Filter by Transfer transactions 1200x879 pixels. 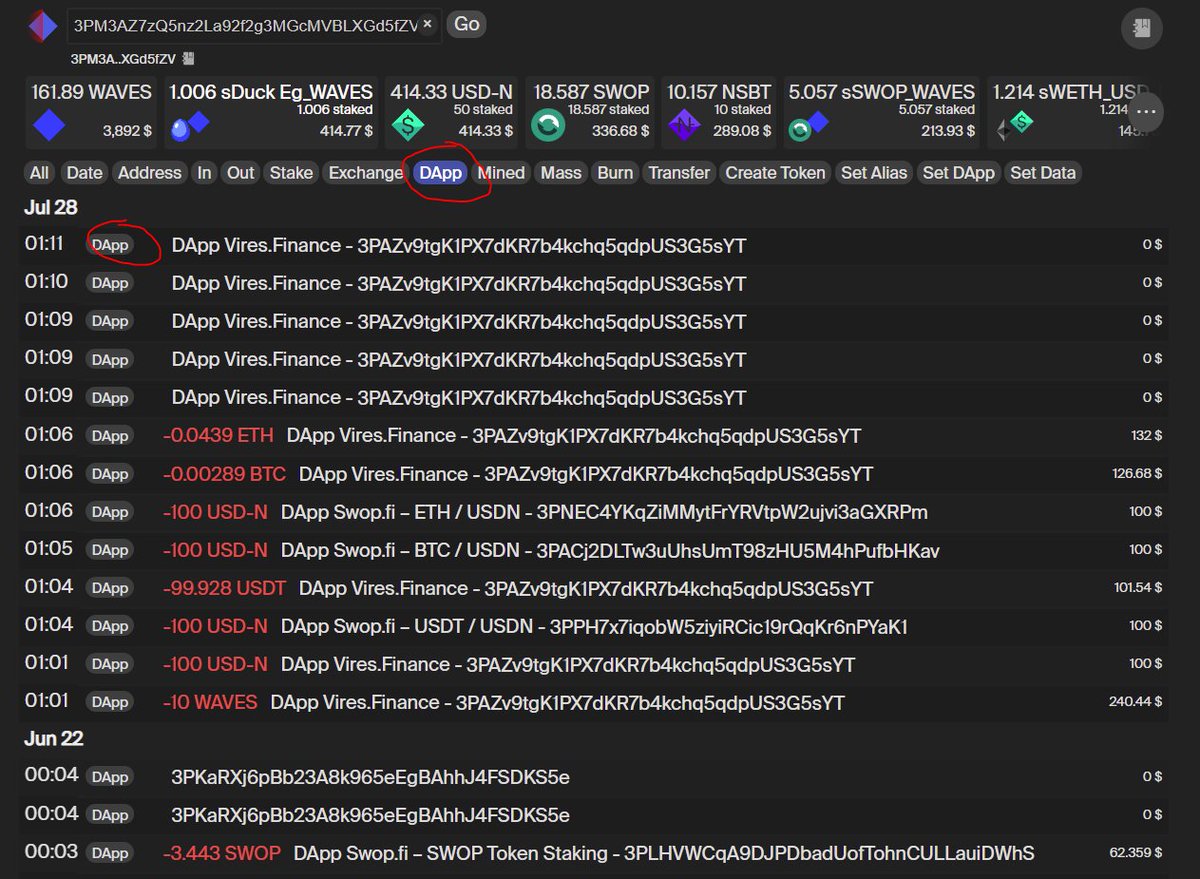679,173
